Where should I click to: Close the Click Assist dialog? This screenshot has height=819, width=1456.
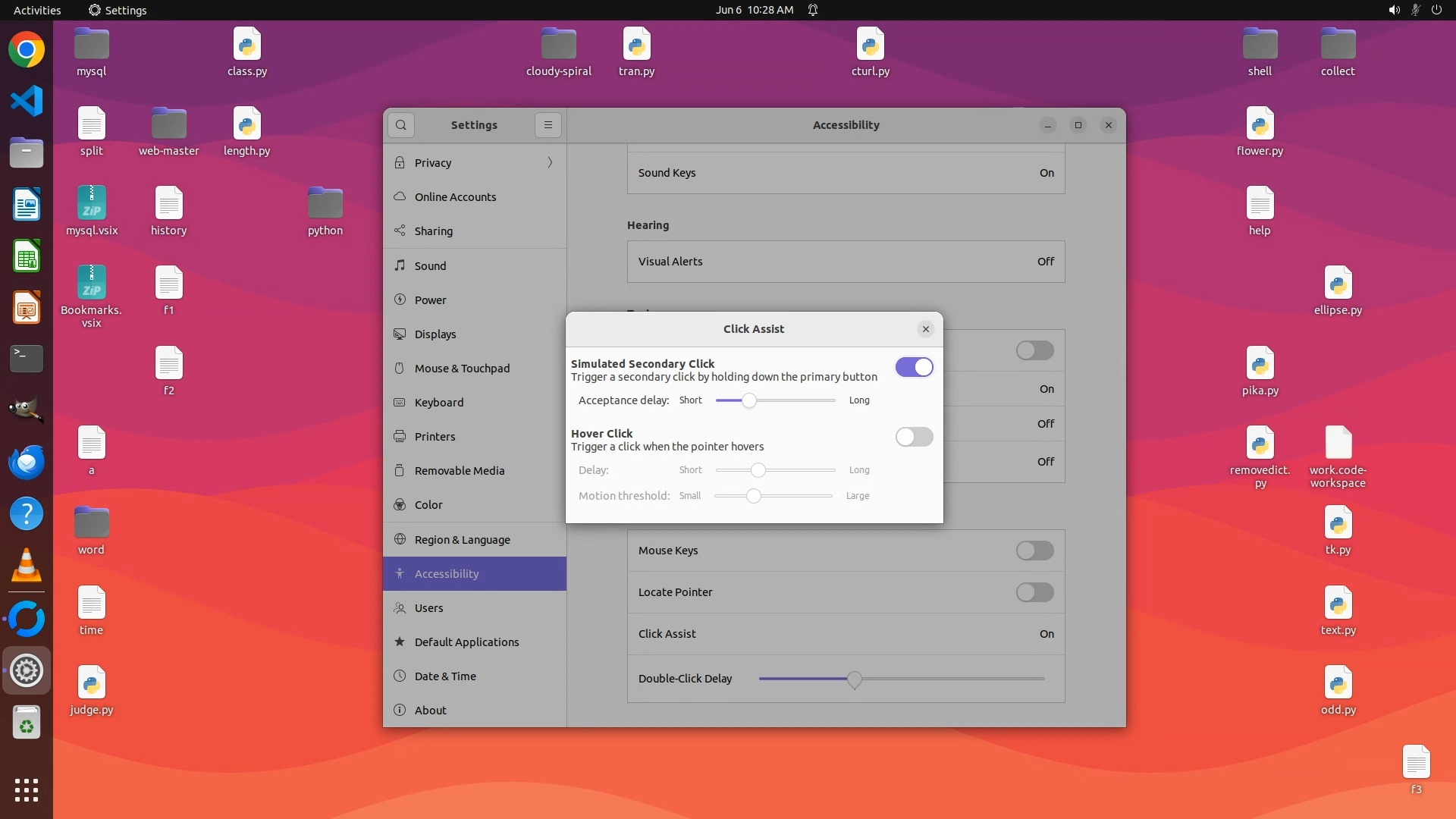click(925, 329)
